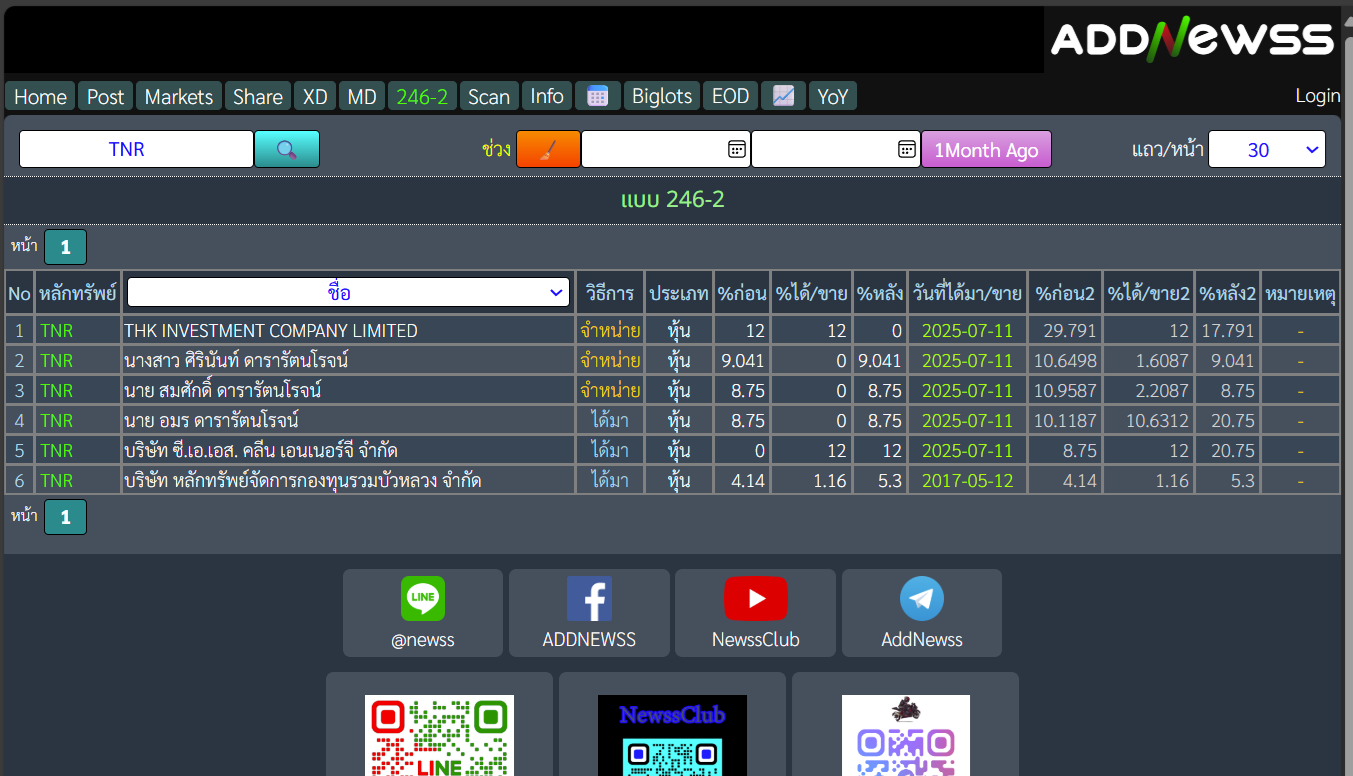Open the rows-per-page dropdown showing 30
This screenshot has width=1353, height=776.
[1267, 149]
